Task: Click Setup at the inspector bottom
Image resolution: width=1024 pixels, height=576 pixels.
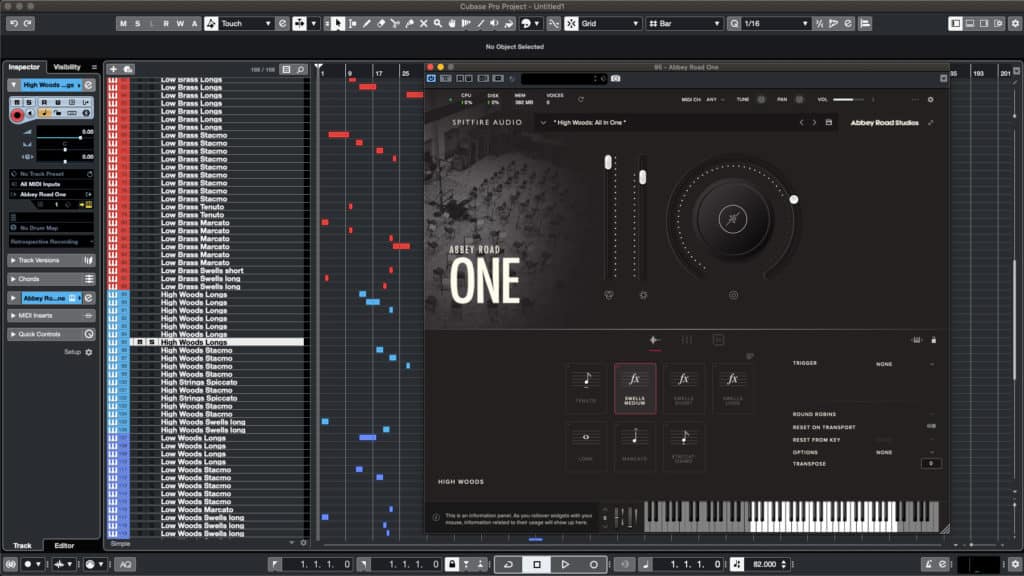Action: [75, 352]
